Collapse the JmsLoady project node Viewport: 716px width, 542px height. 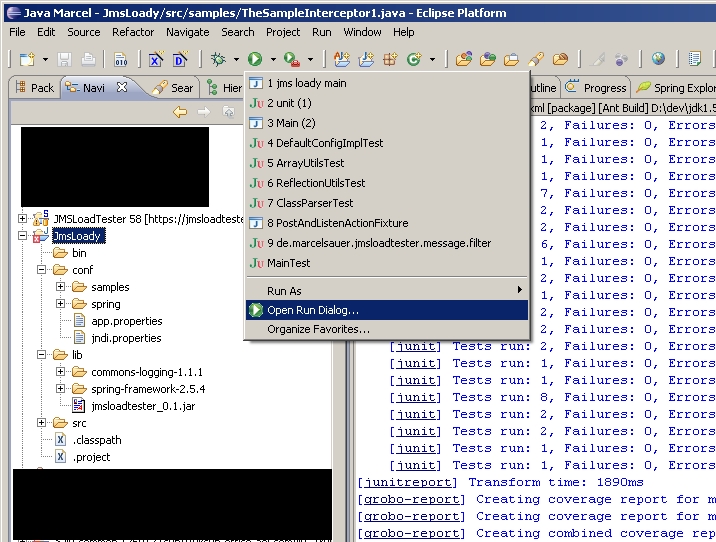[x=22, y=236]
